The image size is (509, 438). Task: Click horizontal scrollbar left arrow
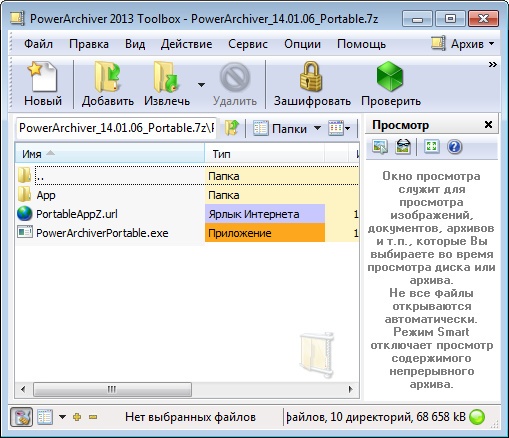point(23,389)
